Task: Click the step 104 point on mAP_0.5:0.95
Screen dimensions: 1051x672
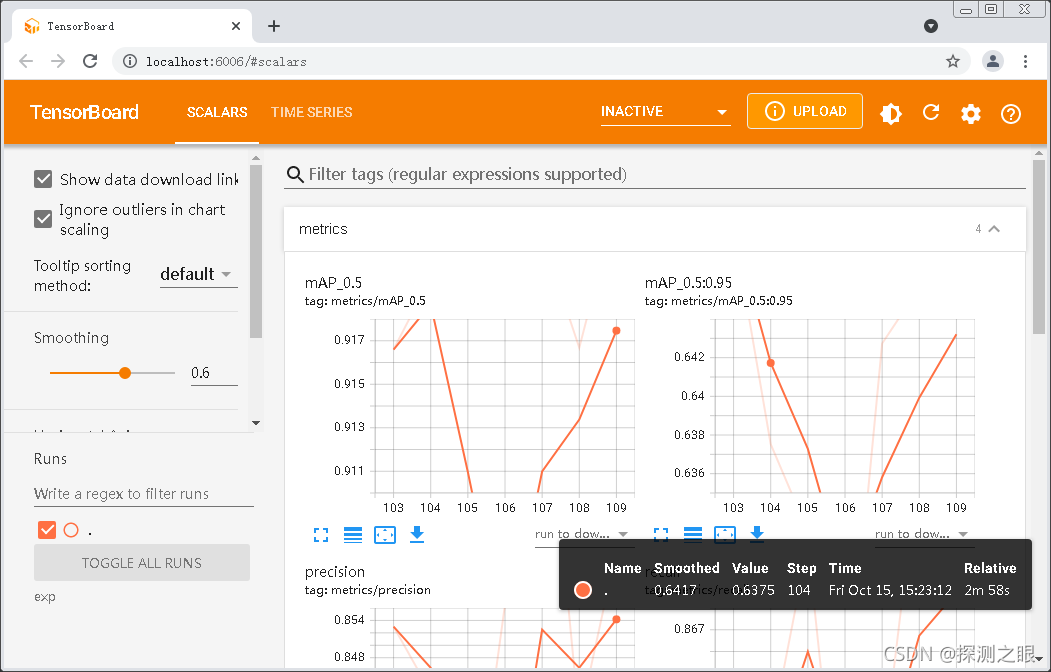Action: tap(771, 363)
